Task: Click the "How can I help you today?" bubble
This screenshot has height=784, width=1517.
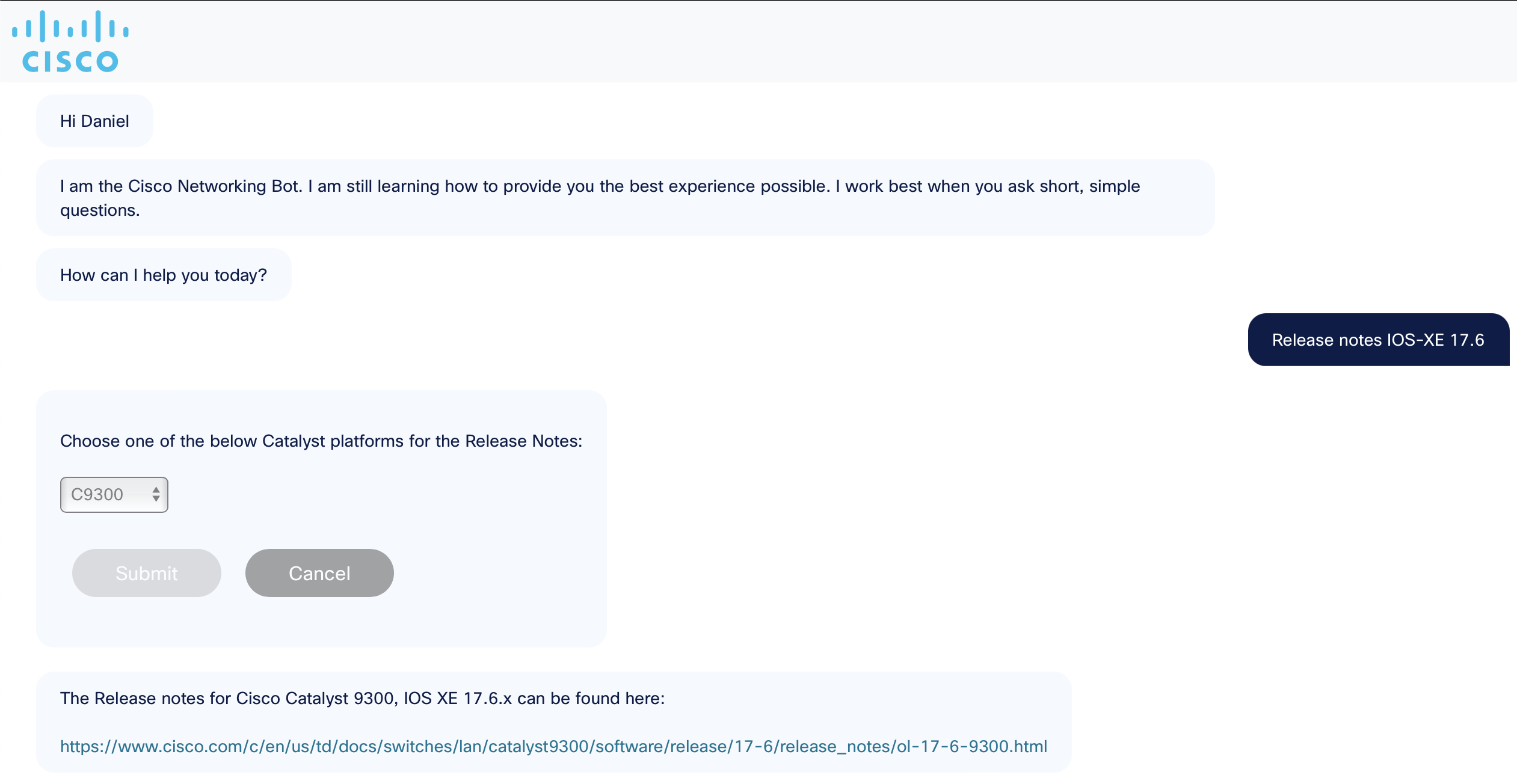Action: pyautogui.click(x=163, y=275)
